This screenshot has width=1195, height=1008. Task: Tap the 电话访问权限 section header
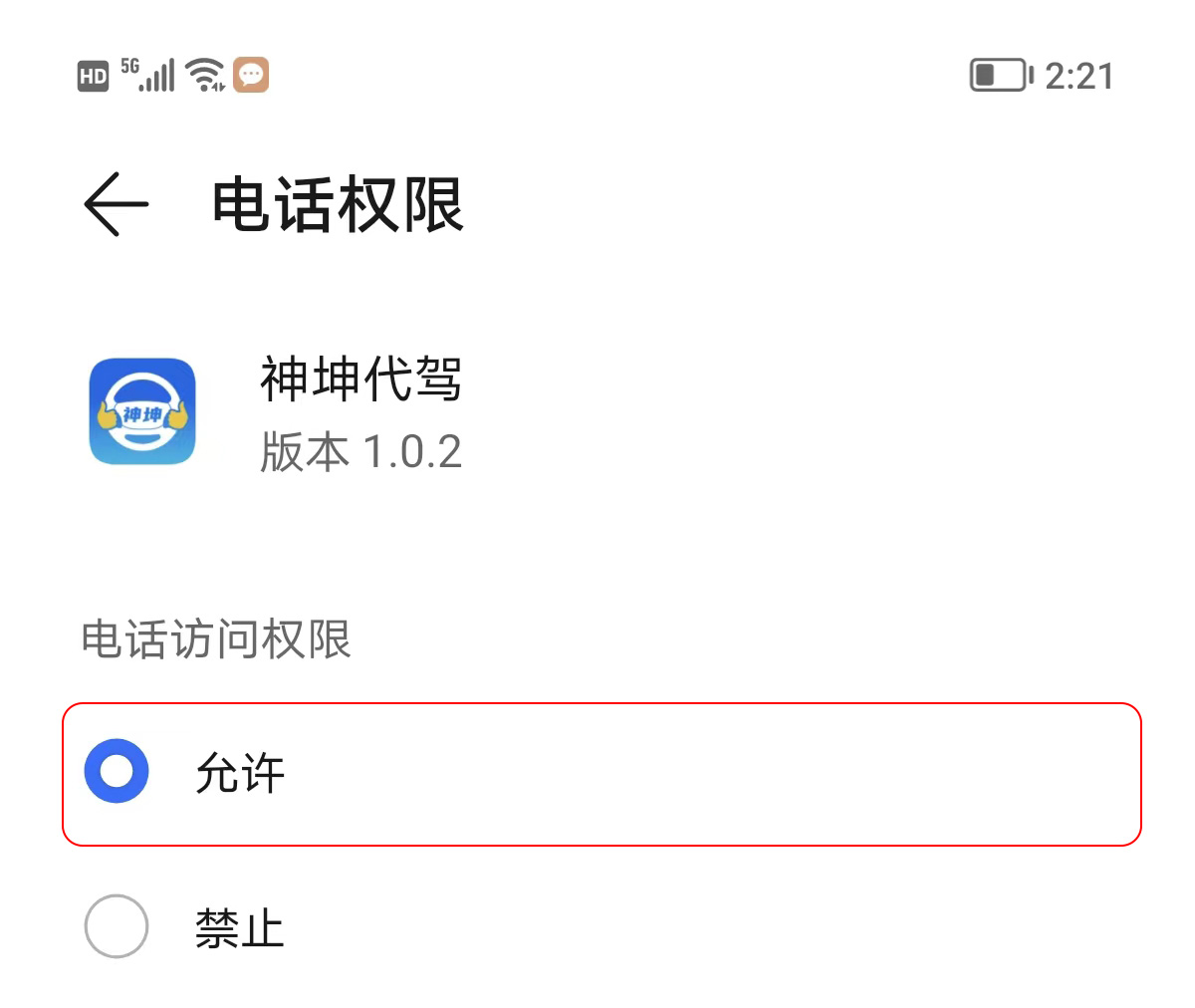(216, 639)
